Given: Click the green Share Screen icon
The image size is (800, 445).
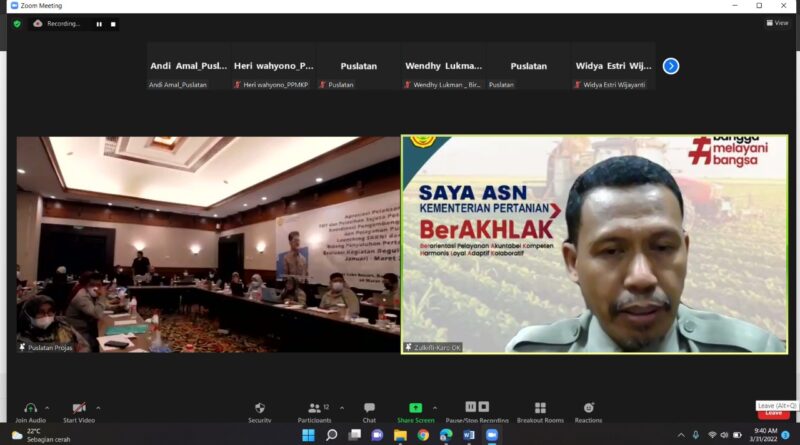Looking at the screenshot, I should tap(415, 408).
